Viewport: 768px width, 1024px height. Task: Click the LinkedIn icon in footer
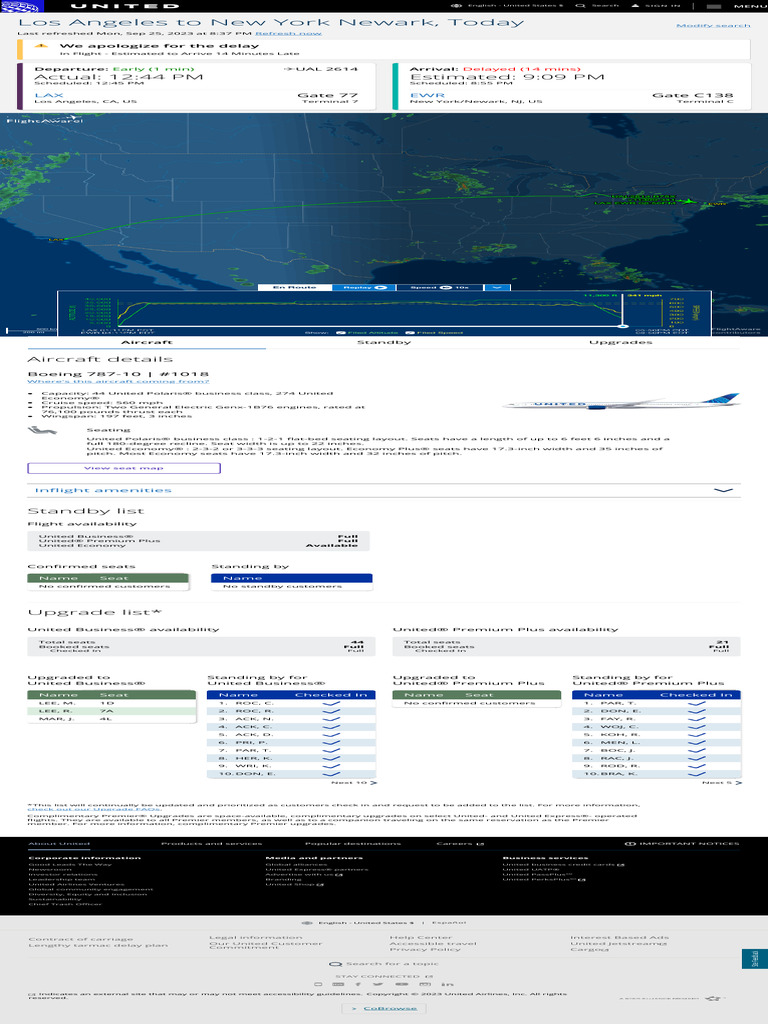(x=447, y=984)
